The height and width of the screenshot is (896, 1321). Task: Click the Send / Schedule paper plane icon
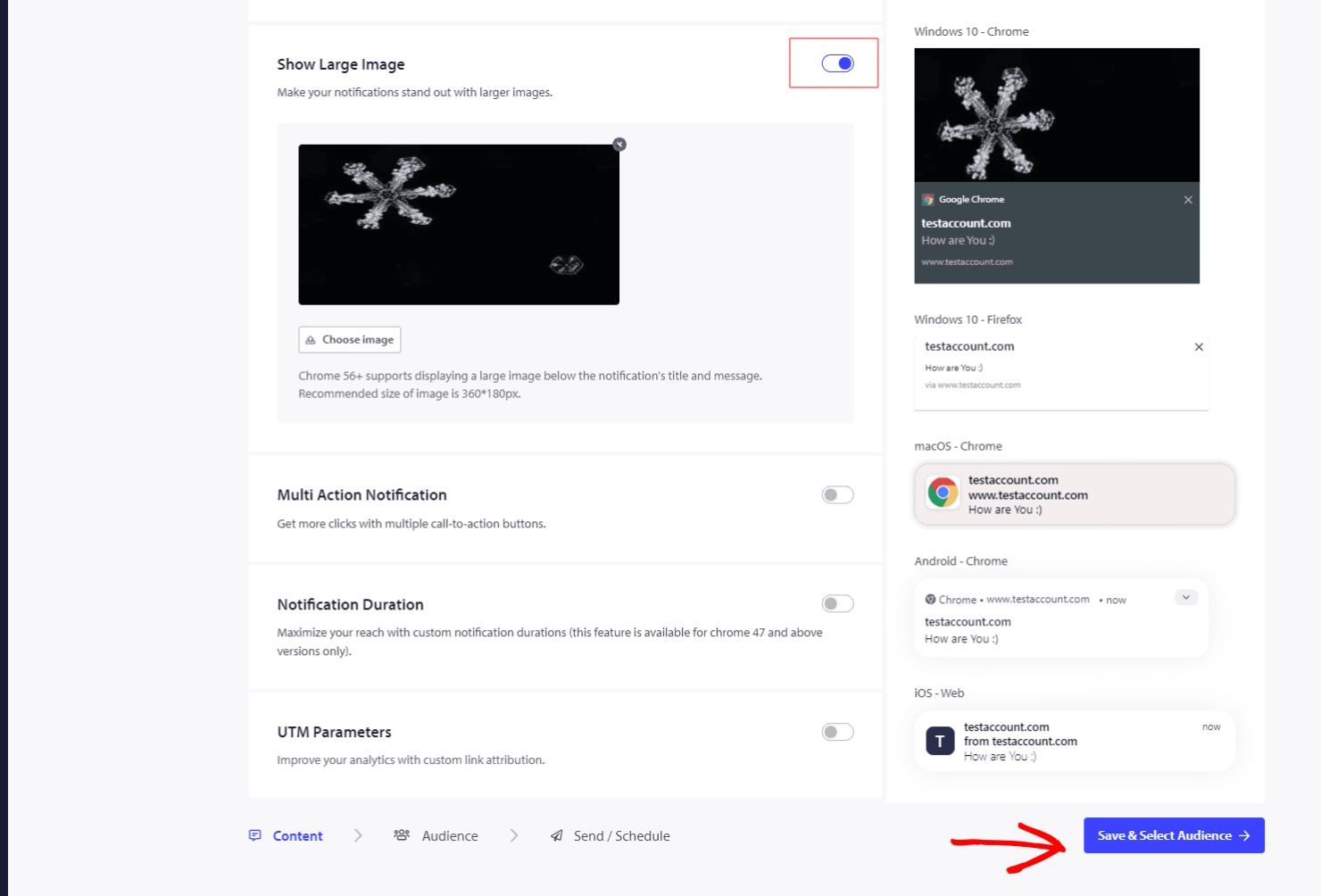[x=558, y=835]
